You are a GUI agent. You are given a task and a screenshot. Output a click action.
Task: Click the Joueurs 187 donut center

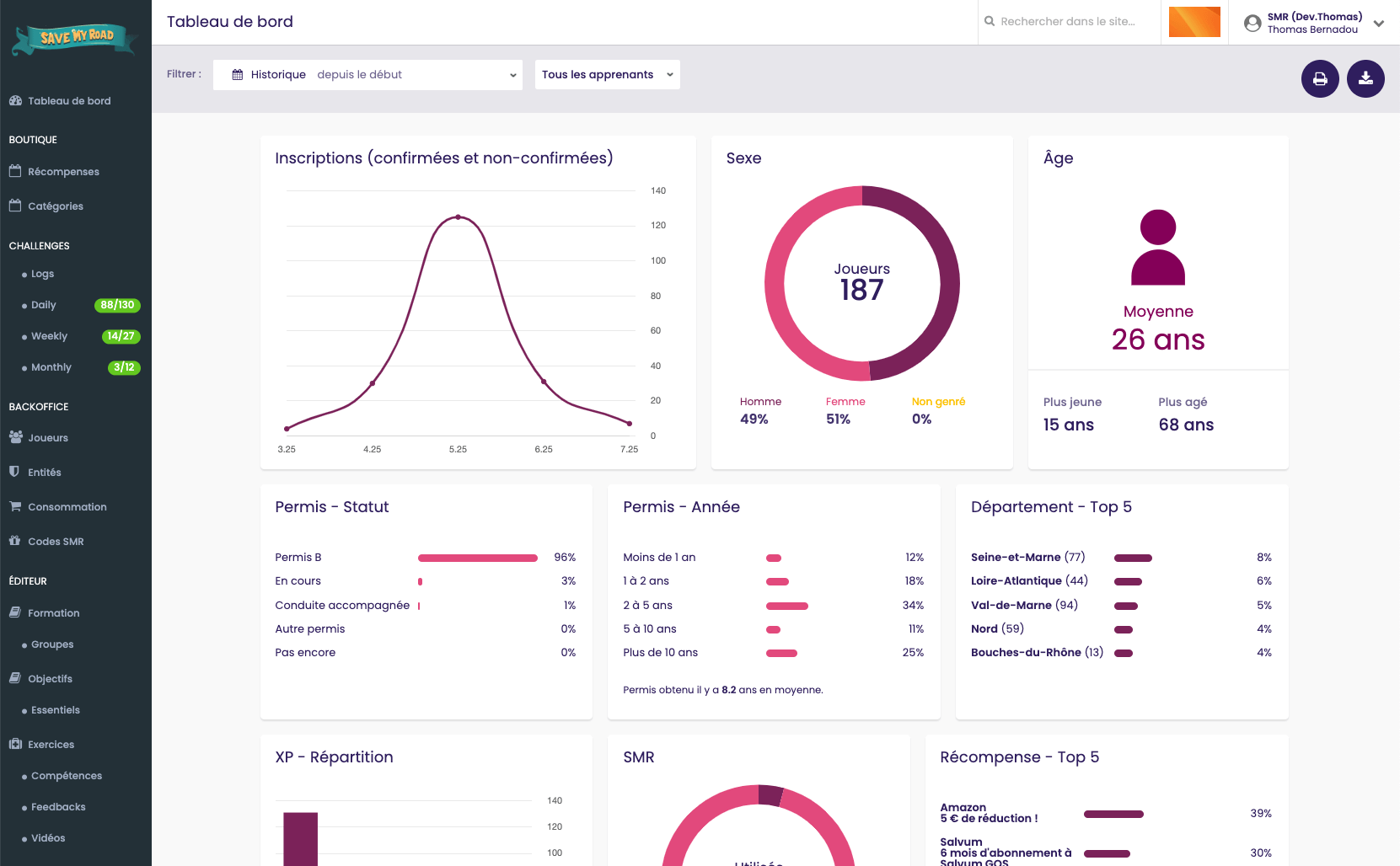coord(861,283)
